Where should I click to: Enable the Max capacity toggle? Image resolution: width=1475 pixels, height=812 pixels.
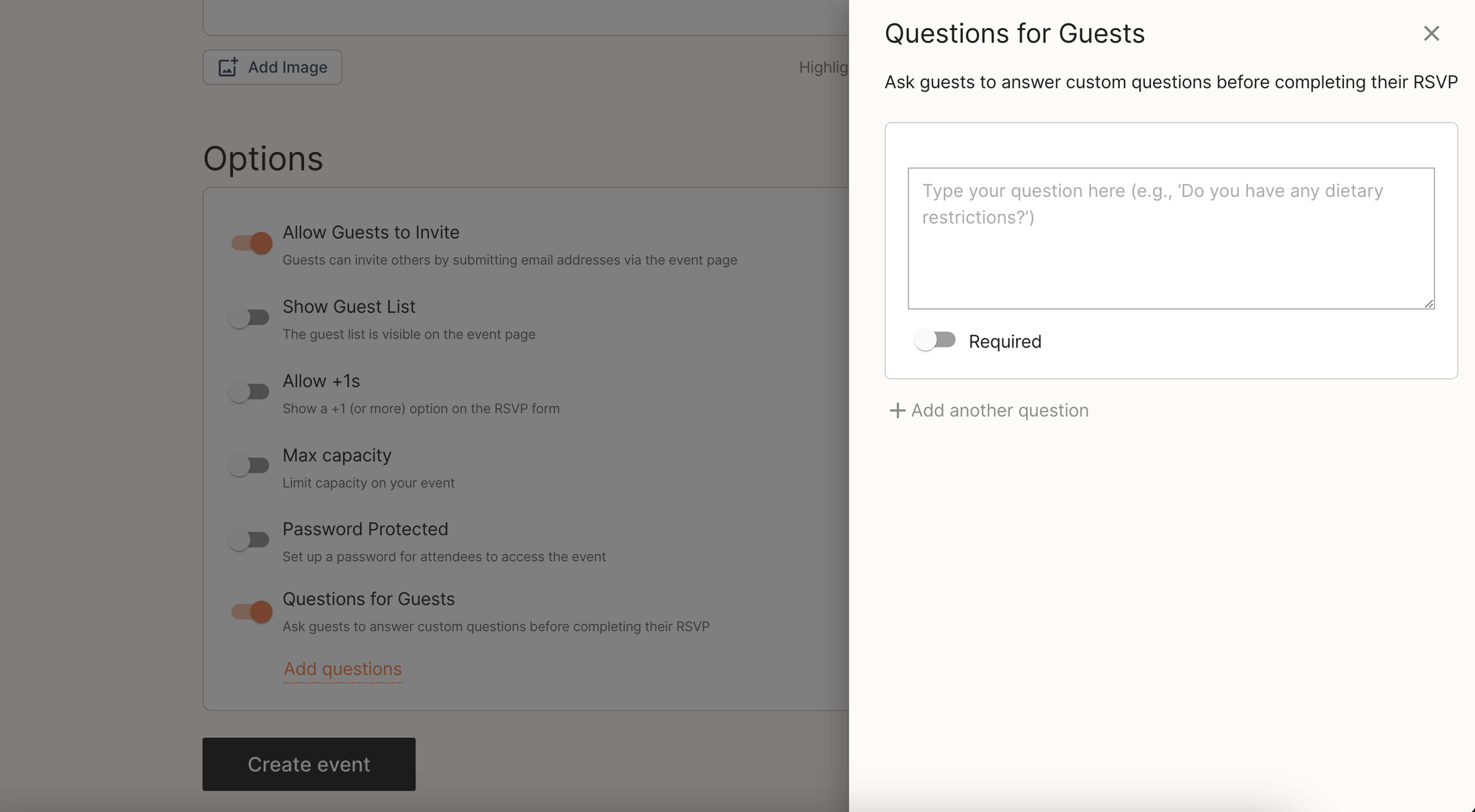coord(249,466)
